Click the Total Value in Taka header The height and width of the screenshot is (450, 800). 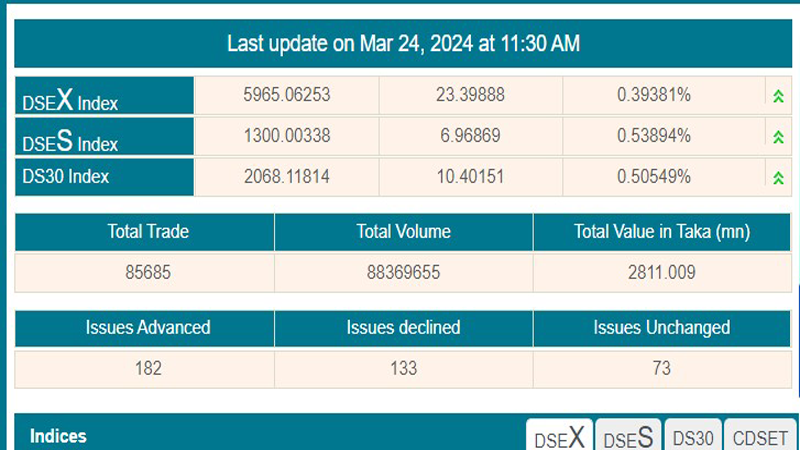661,232
